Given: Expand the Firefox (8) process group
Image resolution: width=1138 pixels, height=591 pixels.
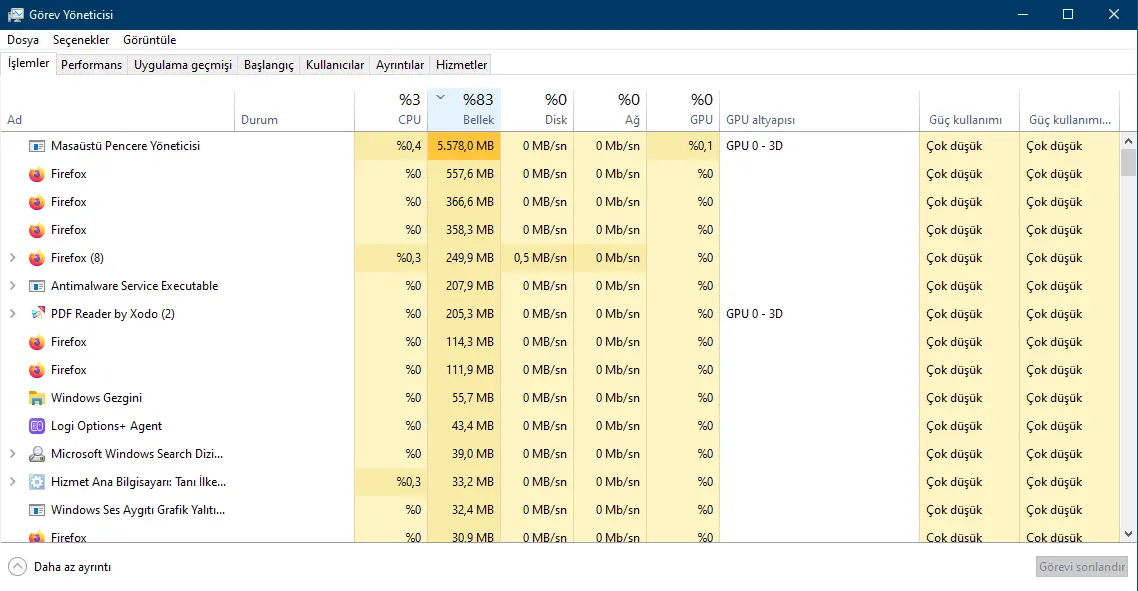Looking at the screenshot, I should tap(12, 258).
